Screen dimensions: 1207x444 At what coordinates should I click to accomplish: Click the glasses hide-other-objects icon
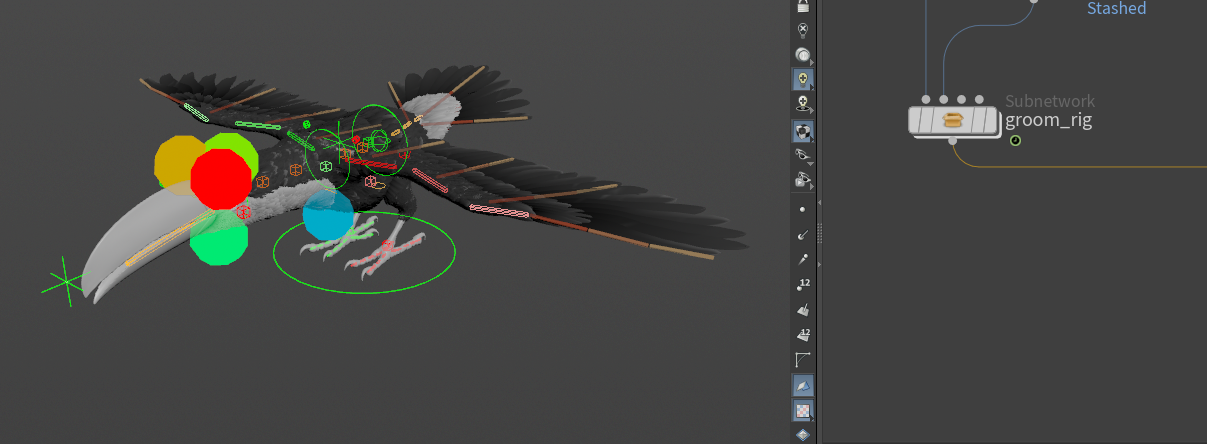pos(802,156)
